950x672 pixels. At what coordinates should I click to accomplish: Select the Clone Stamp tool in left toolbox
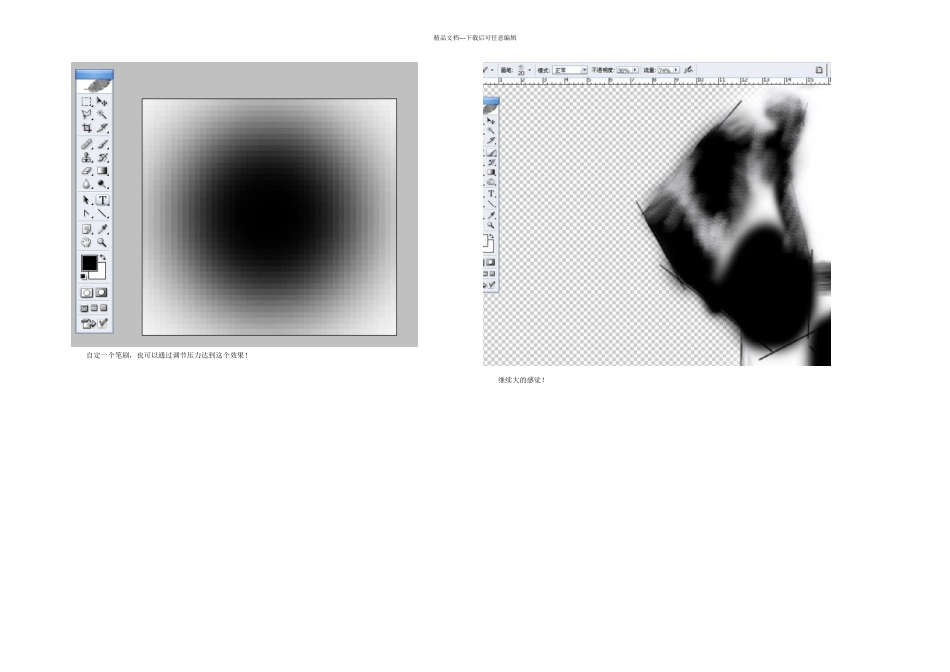coord(87,158)
